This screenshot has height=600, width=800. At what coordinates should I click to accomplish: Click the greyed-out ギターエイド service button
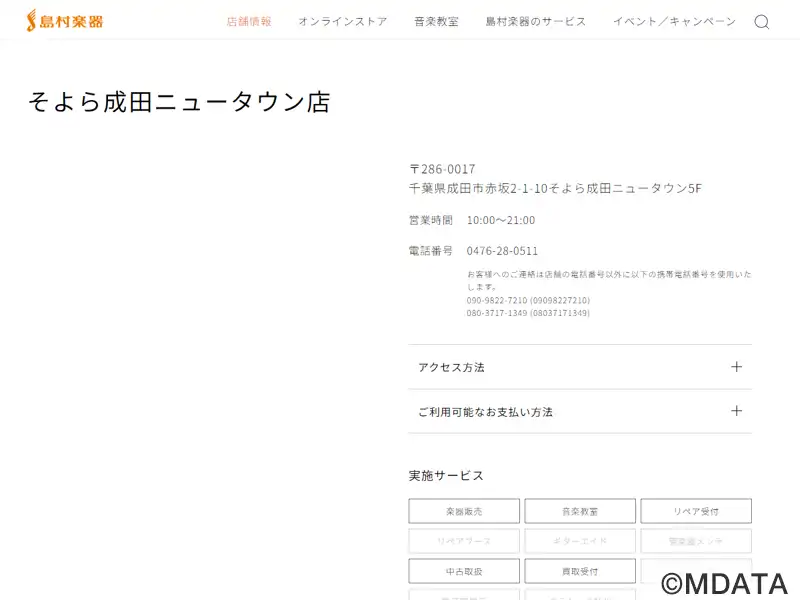point(580,541)
